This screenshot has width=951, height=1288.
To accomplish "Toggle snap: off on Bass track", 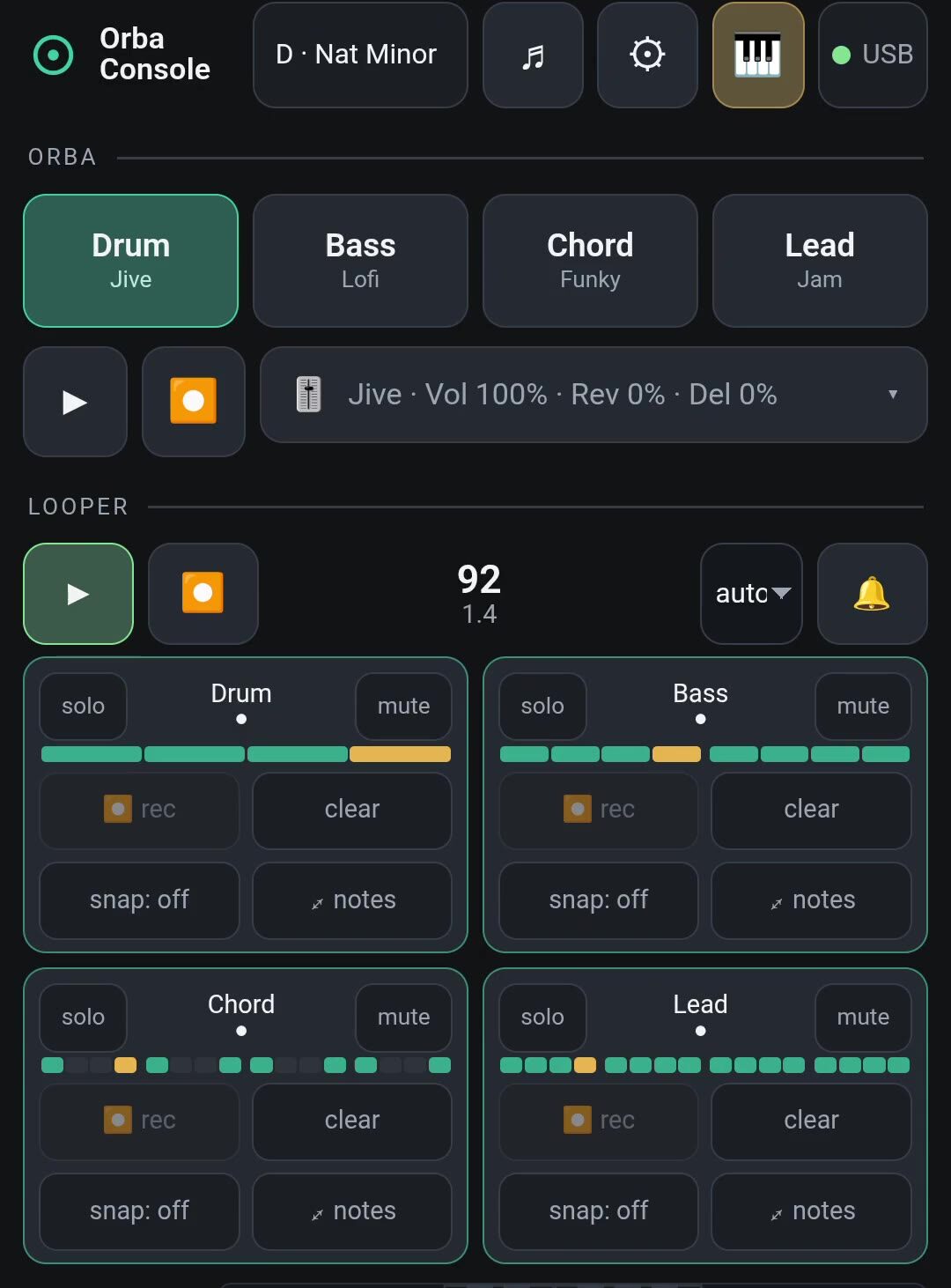I will click(x=599, y=900).
